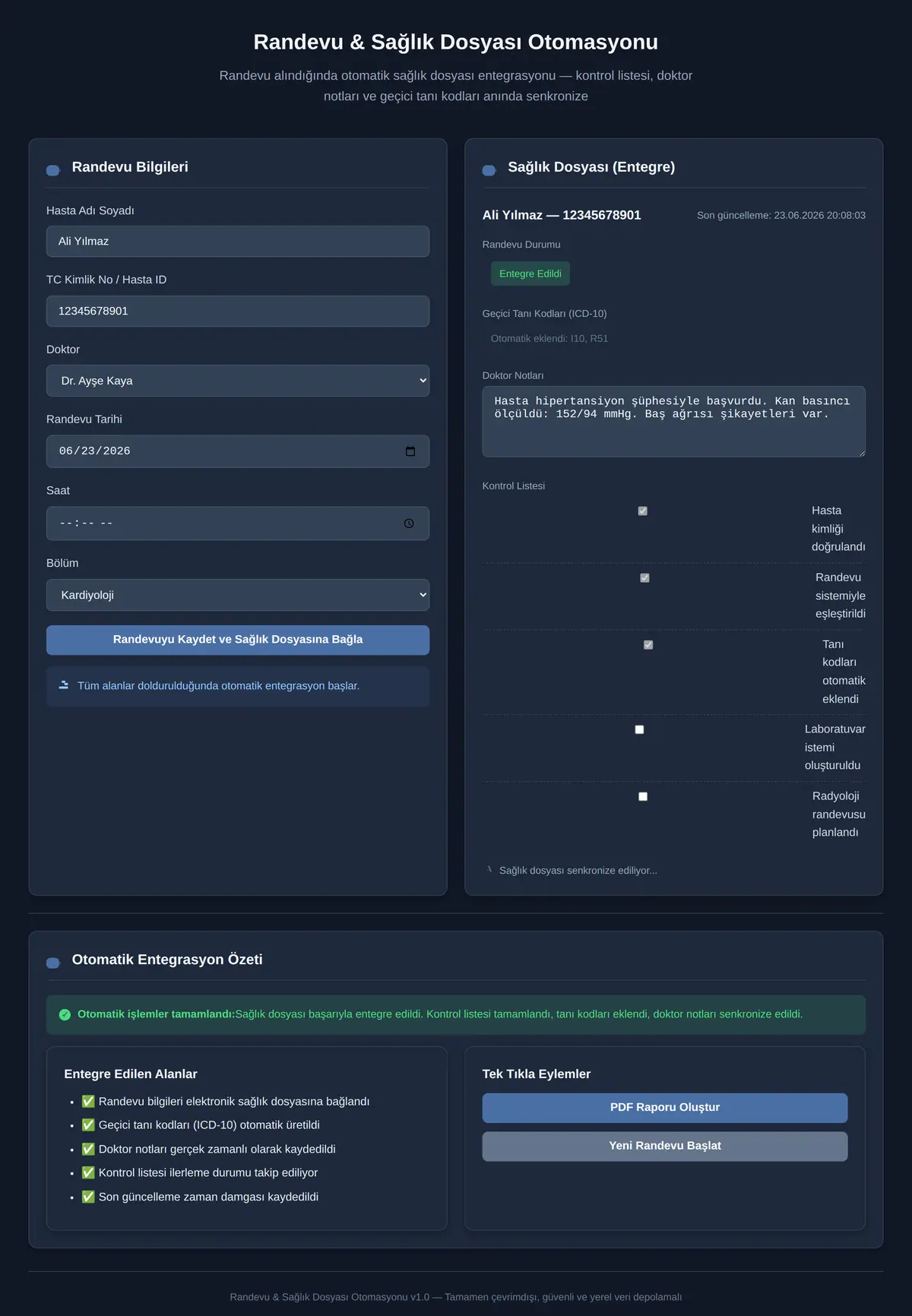This screenshot has width=912, height=1316.
Task: Open the Doktor dropdown showing Dr. Ayşe Kaya
Action: 238,381
